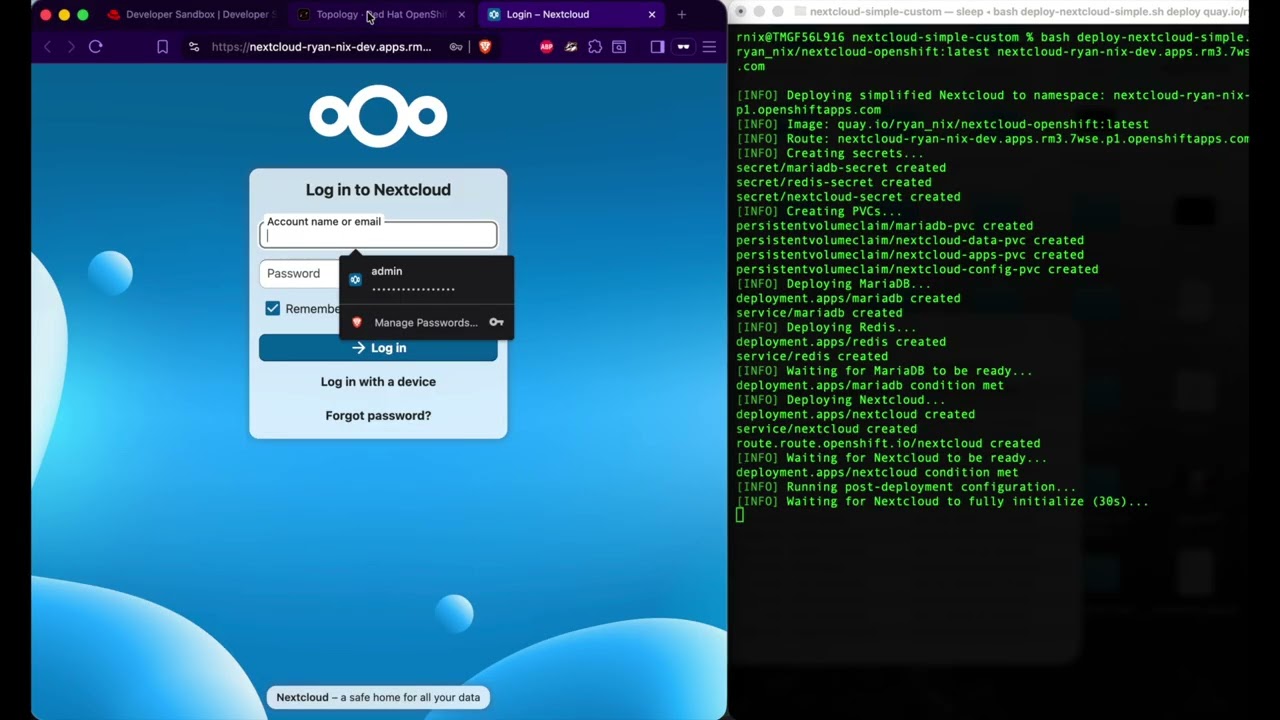Viewport: 1280px width, 720px height.
Task: Open a new browser tab with plus
Action: (x=682, y=15)
